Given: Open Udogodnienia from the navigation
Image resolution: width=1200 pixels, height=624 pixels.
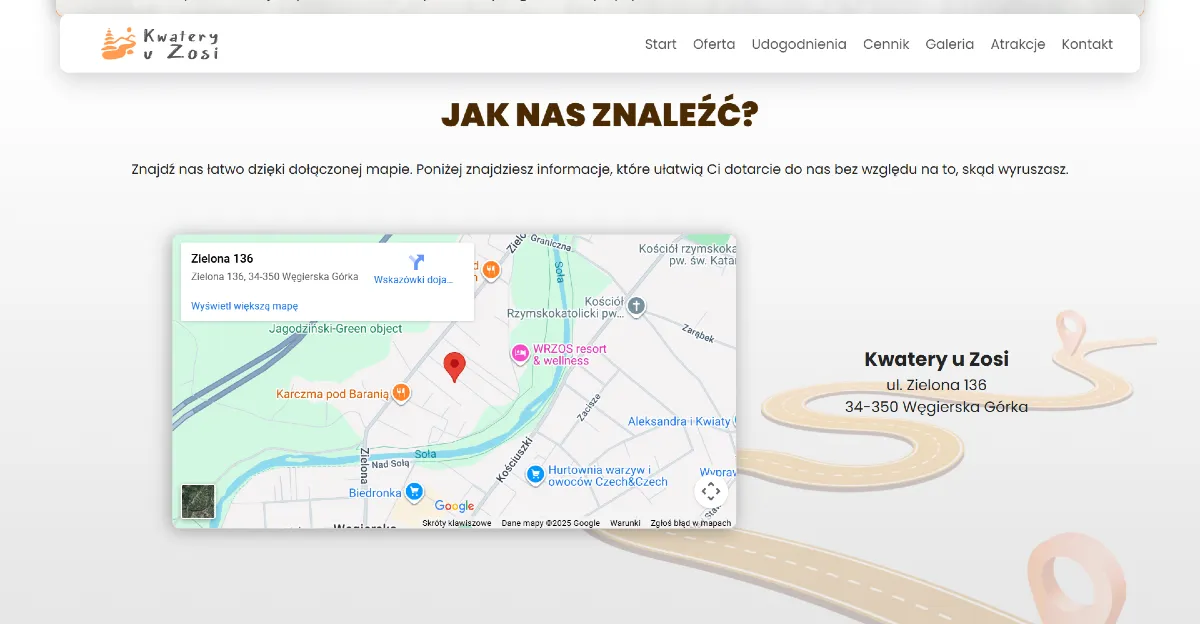Looking at the screenshot, I should [x=799, y=44].
